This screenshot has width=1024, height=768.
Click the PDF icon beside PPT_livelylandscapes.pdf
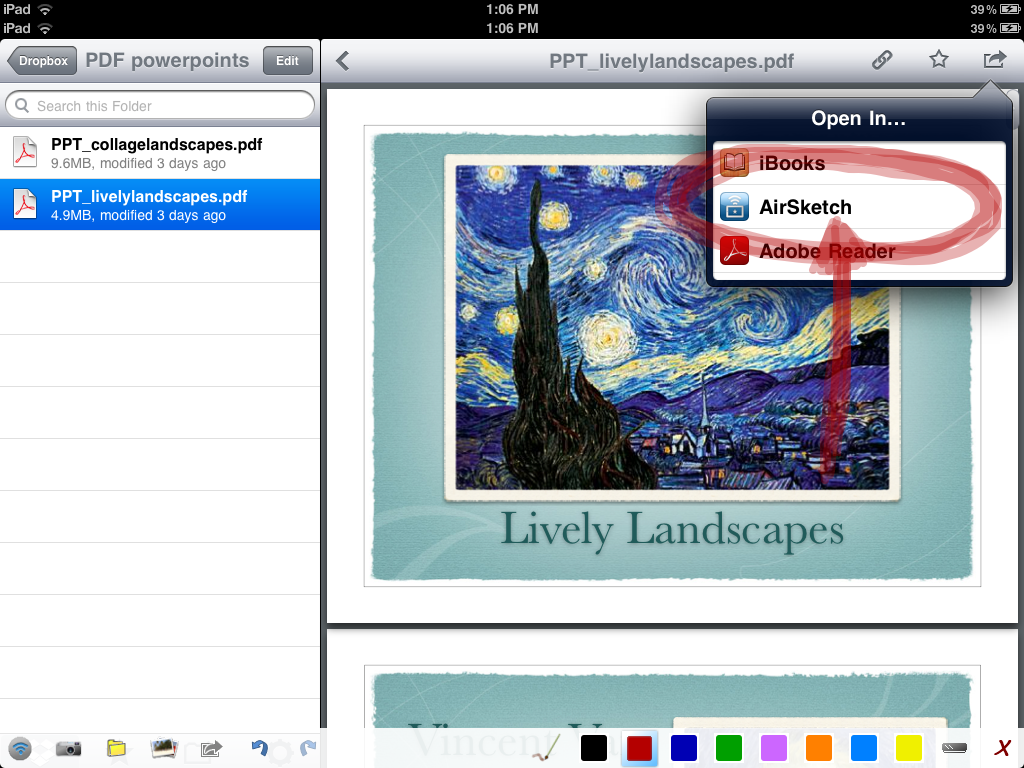pos(25,204)
